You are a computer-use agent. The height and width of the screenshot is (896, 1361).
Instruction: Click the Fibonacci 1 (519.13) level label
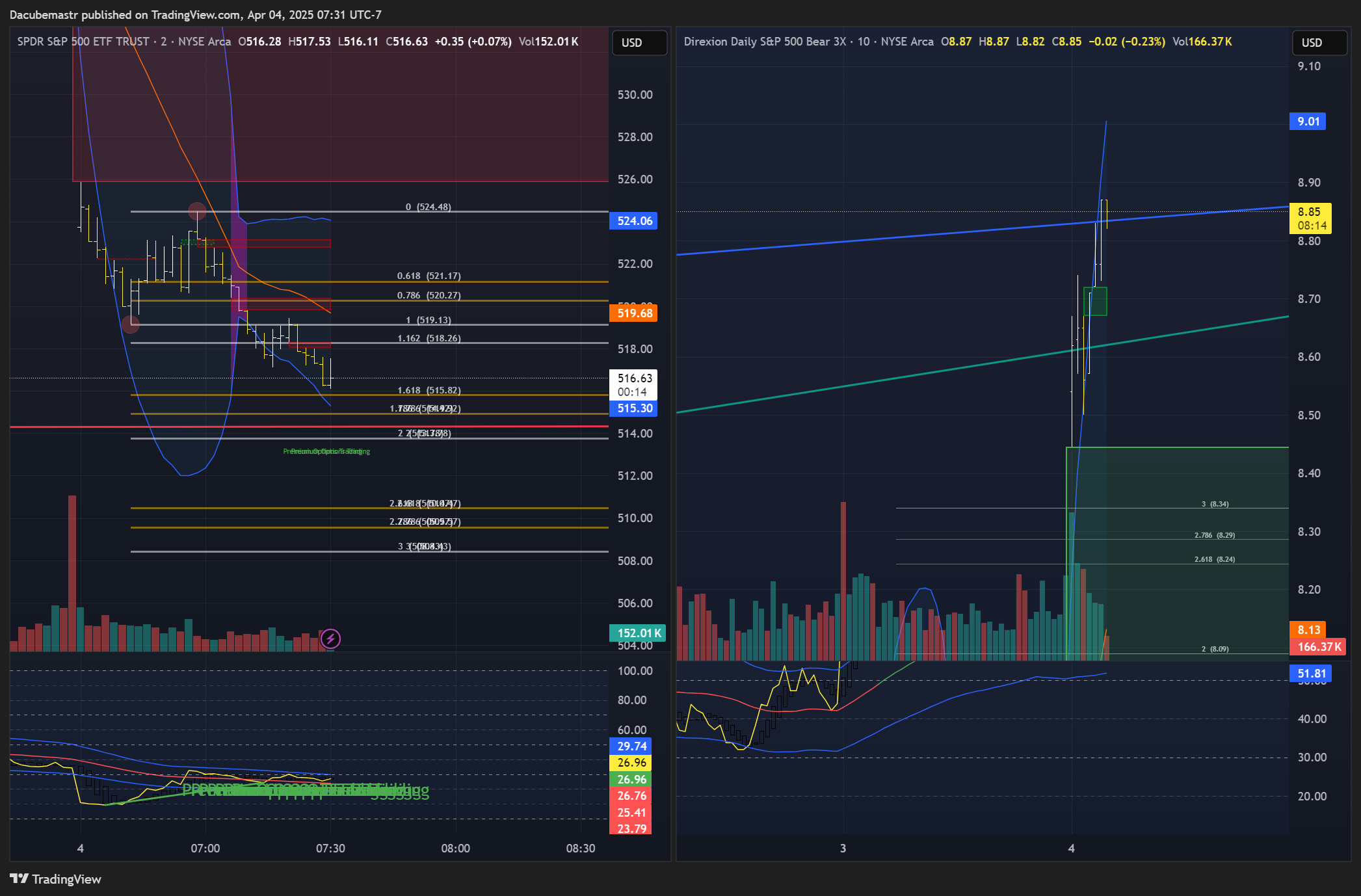pos(428,320)
